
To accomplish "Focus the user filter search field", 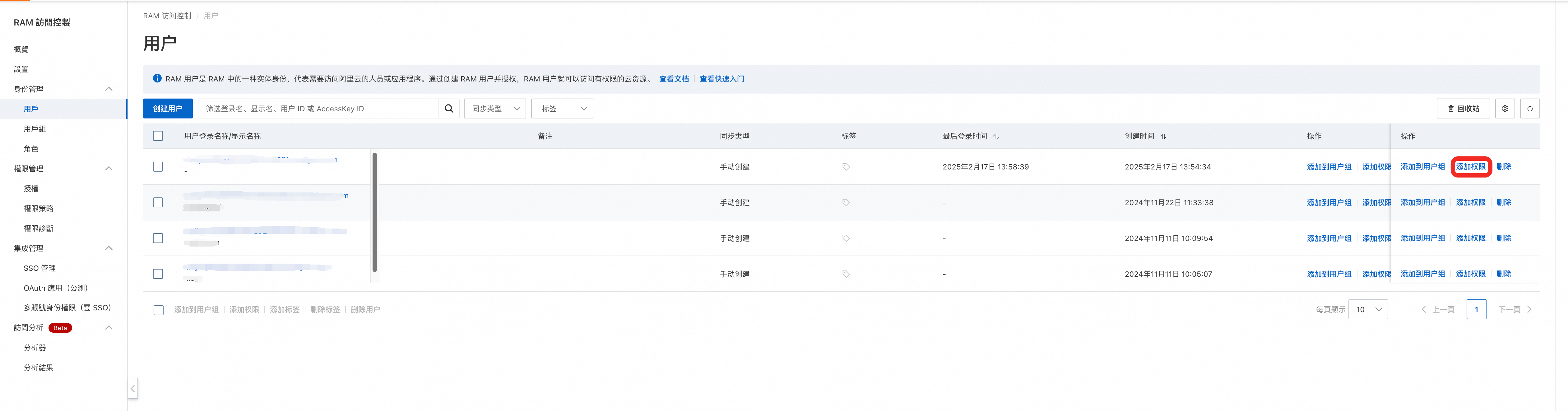I will pyautogui.click(x=318, y=109).
